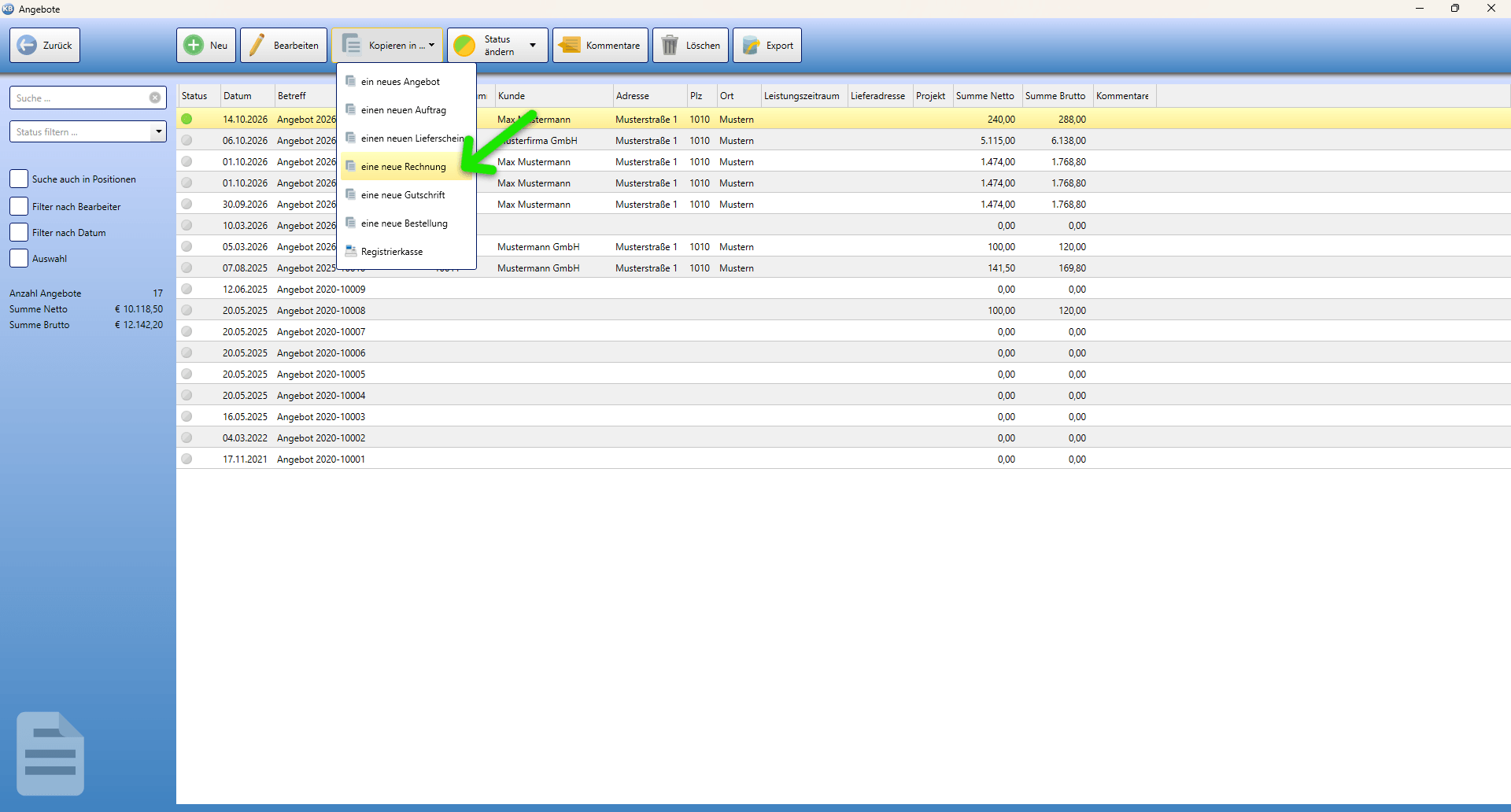Click the green plus Neu icon

(x=194, y=45)
